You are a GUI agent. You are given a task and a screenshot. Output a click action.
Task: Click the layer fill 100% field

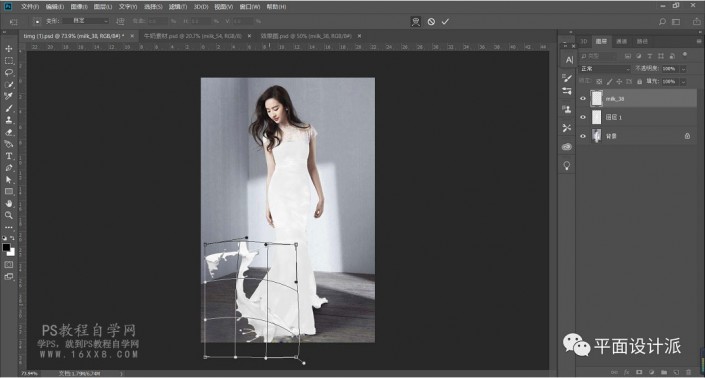[x=669, y=82]
